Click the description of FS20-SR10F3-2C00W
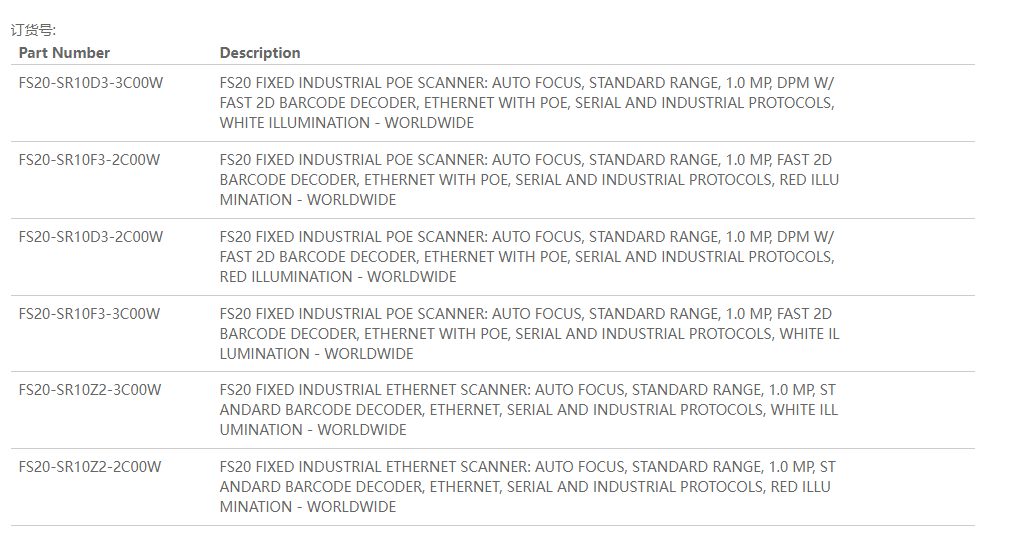 coord(527,180)
